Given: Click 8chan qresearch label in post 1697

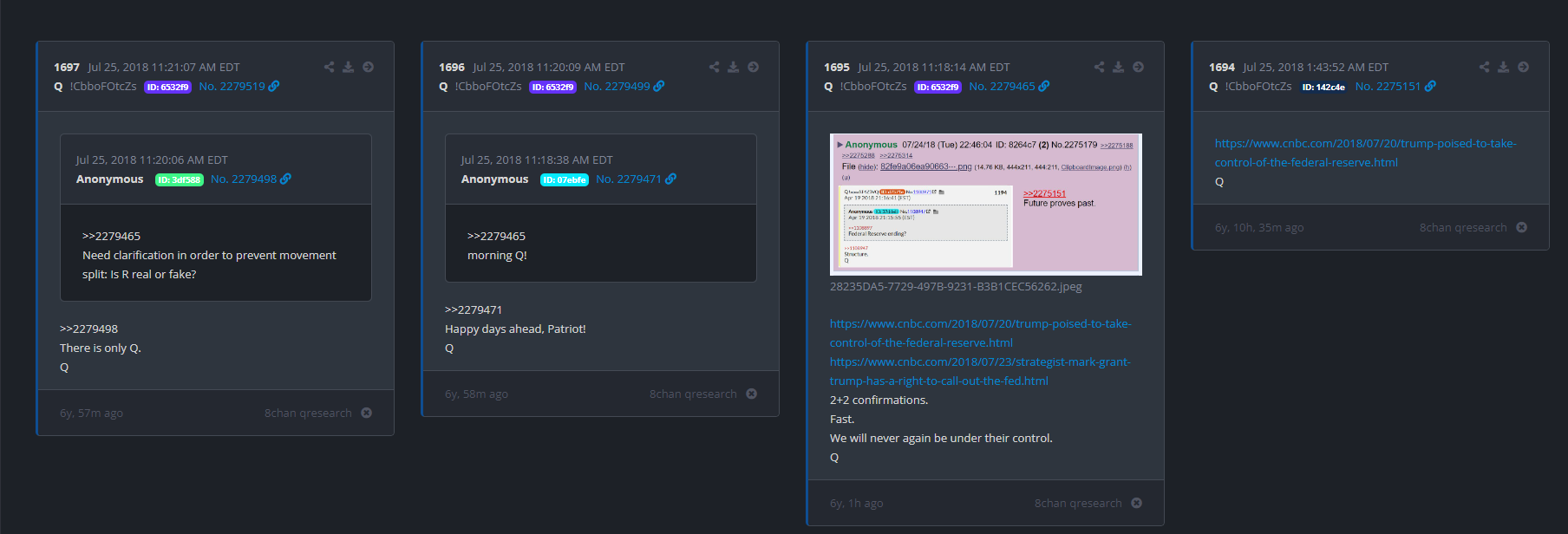Looking at the screenshot, I should coord(308,413).
